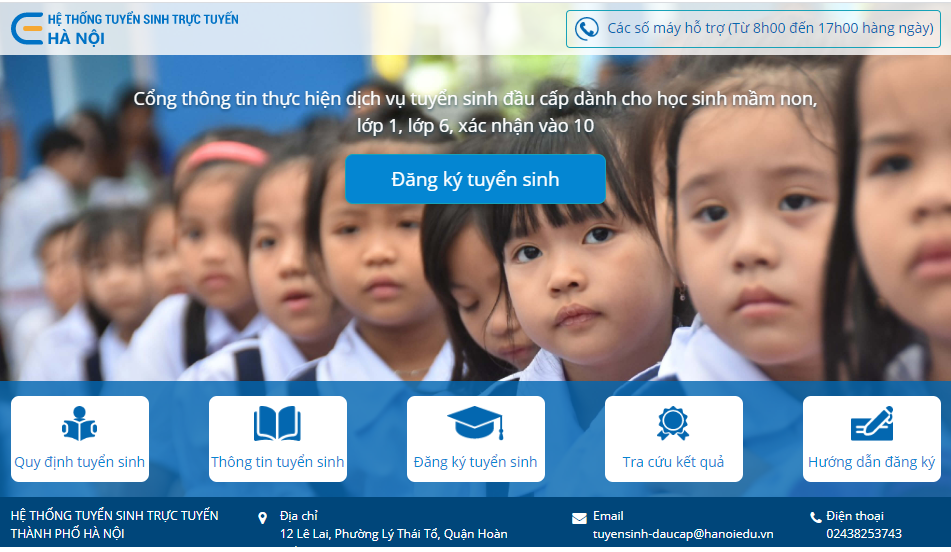This screenshot has height=552, width=951.
Task: Click the envelope email icon in footer
Action: click(x=579, y=518)
